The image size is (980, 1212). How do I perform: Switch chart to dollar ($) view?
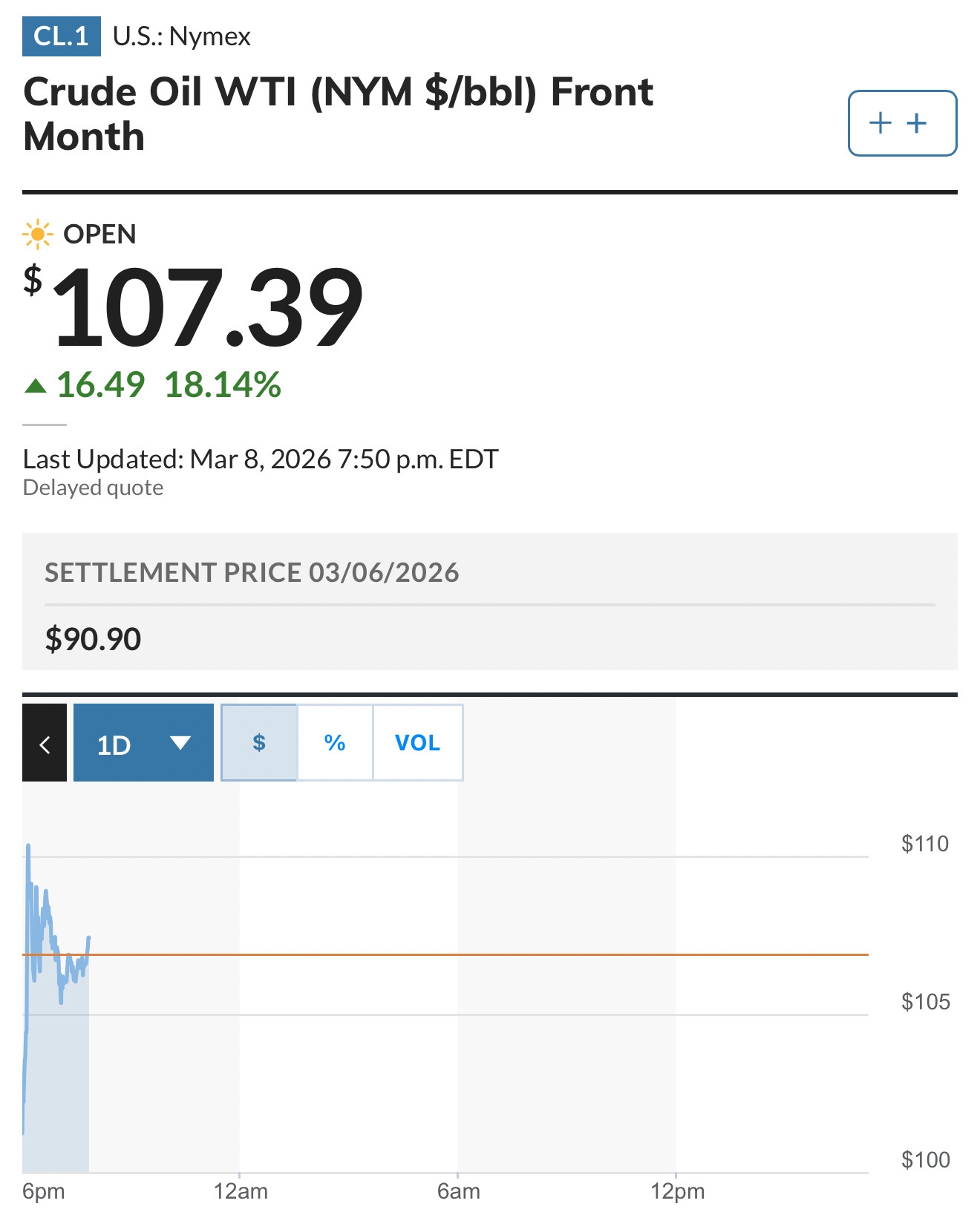(x=259, y=742)
